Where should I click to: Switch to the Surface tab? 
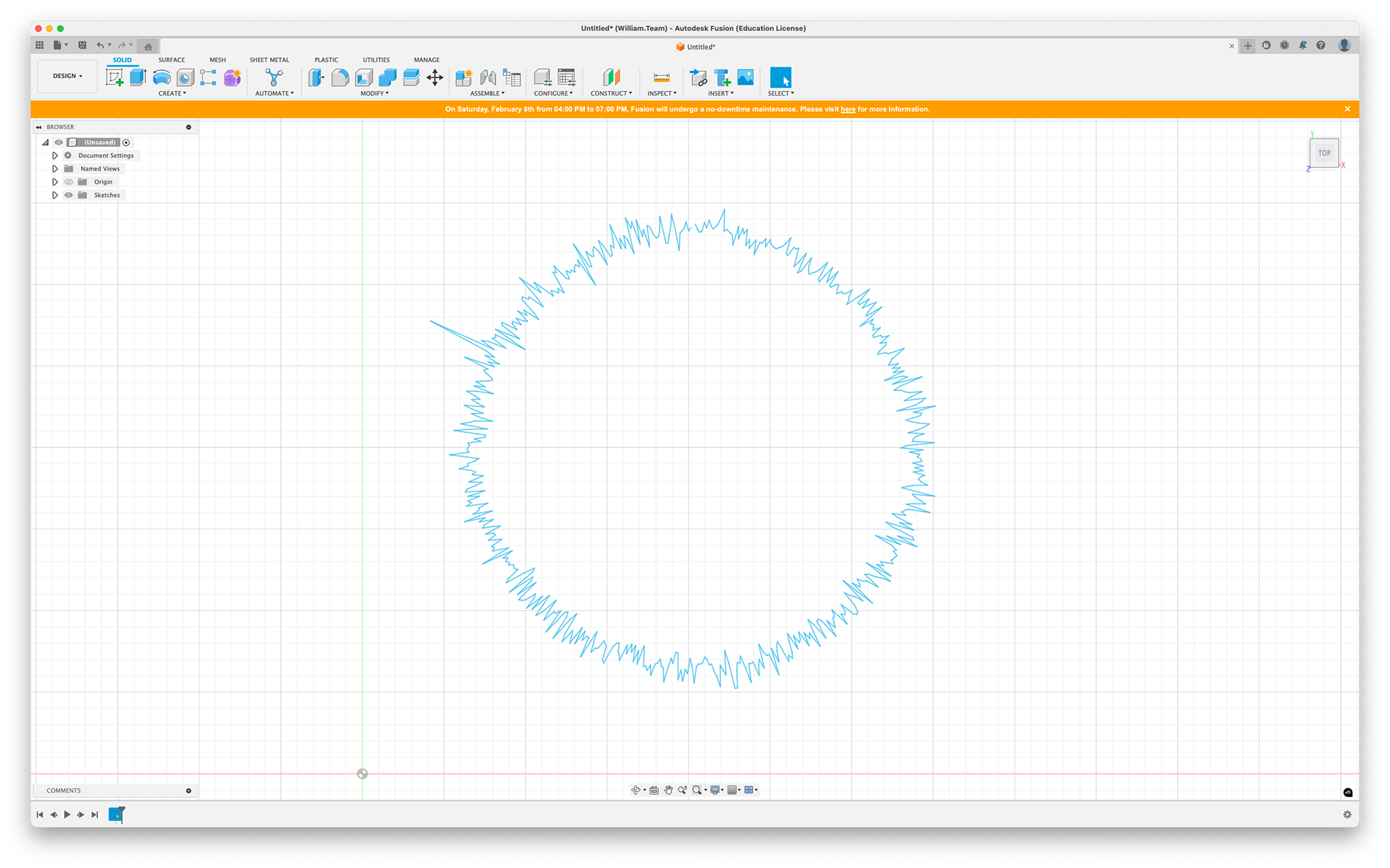click(x=172, y=60)
